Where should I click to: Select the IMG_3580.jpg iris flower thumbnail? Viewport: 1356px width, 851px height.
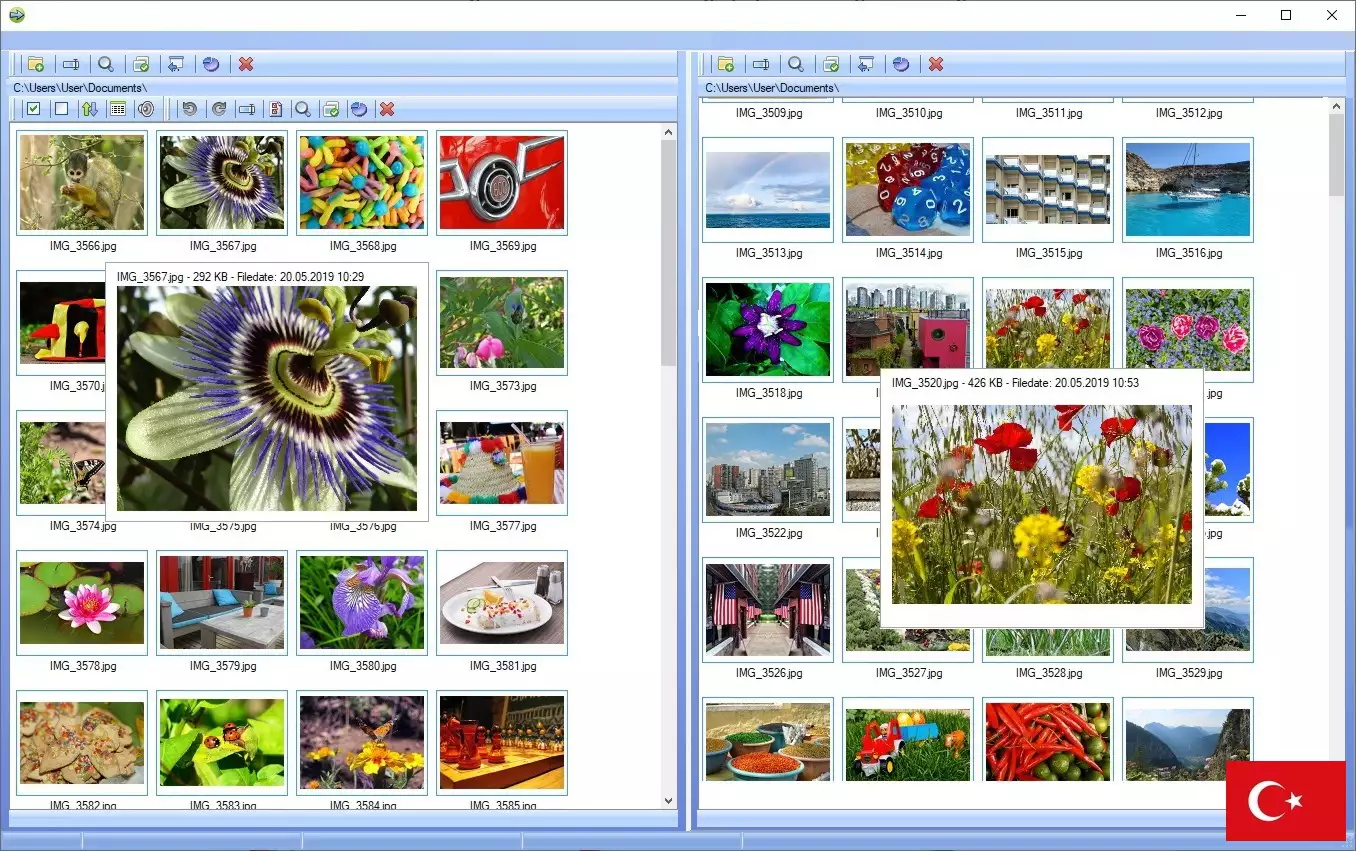[x=361, y=602]
